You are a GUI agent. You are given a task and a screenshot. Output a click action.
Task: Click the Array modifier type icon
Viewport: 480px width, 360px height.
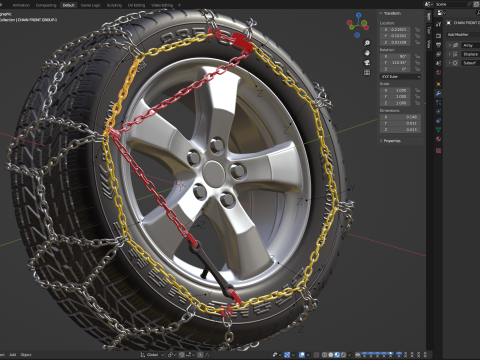456,45
